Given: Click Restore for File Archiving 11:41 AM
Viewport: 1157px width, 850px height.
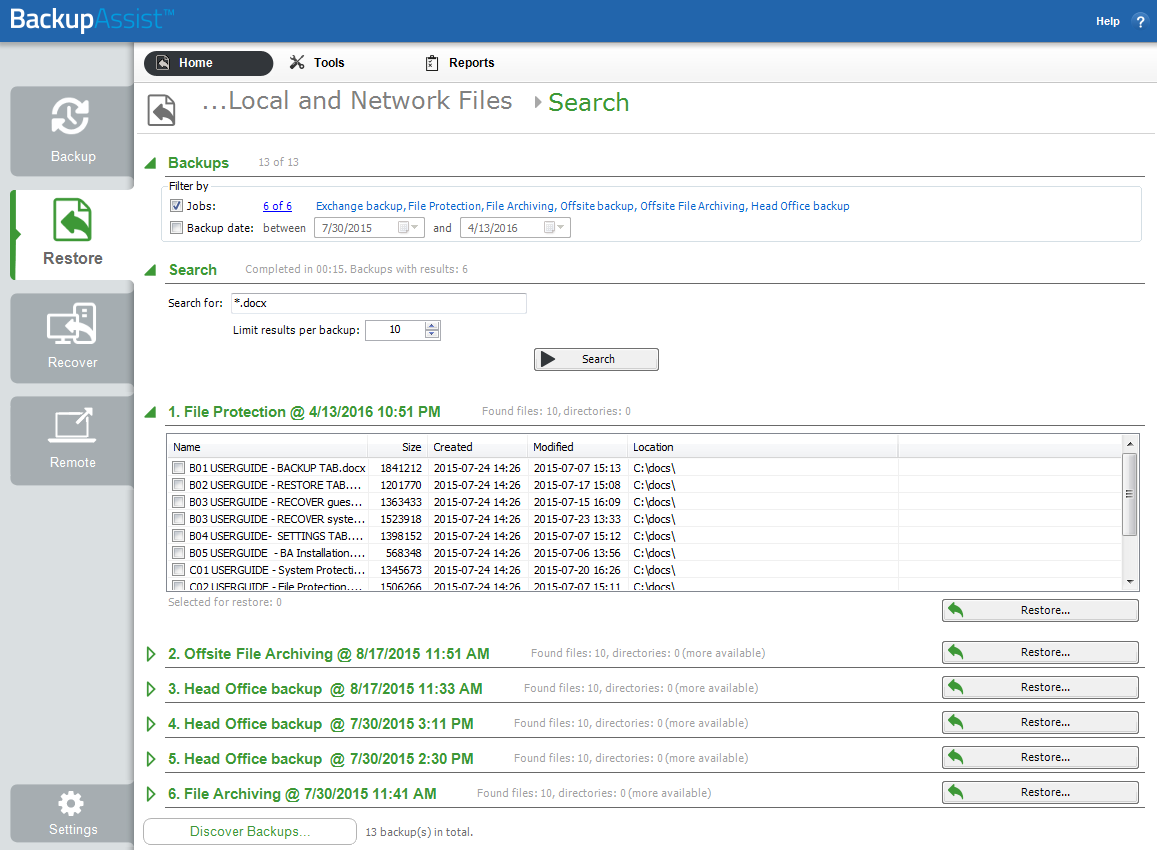Looking at the screenshot, I should [x=1040, y=792].
